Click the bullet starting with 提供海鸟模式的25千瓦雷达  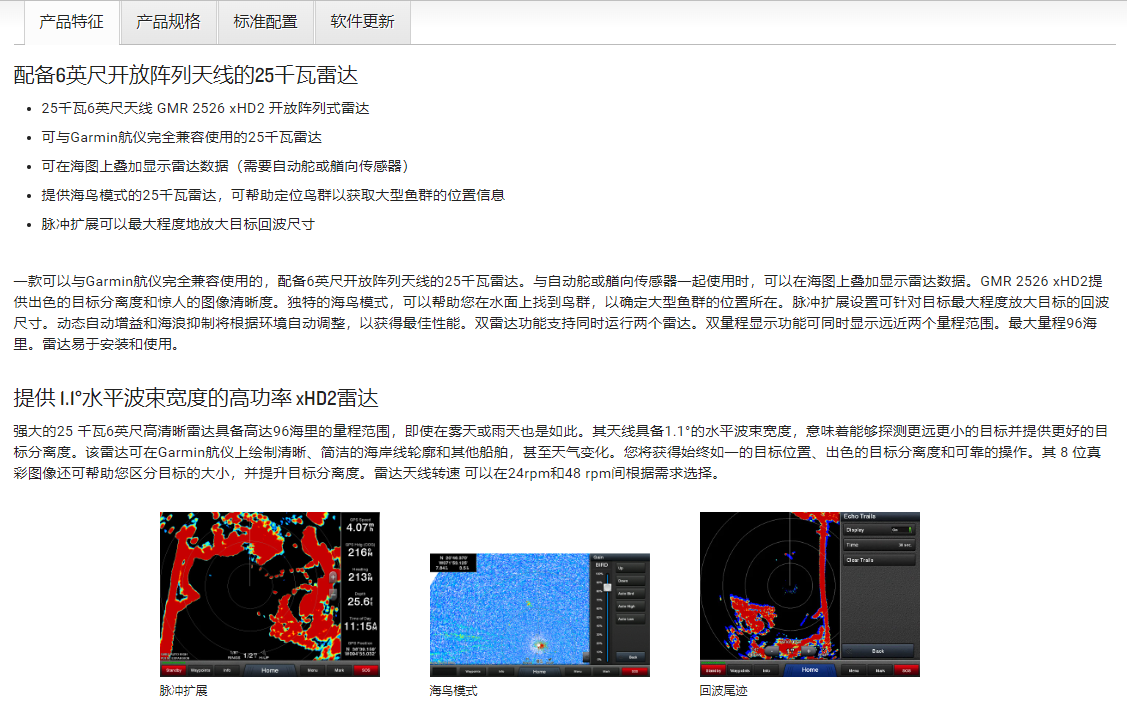pyautogui.click(x=273, y=195)
